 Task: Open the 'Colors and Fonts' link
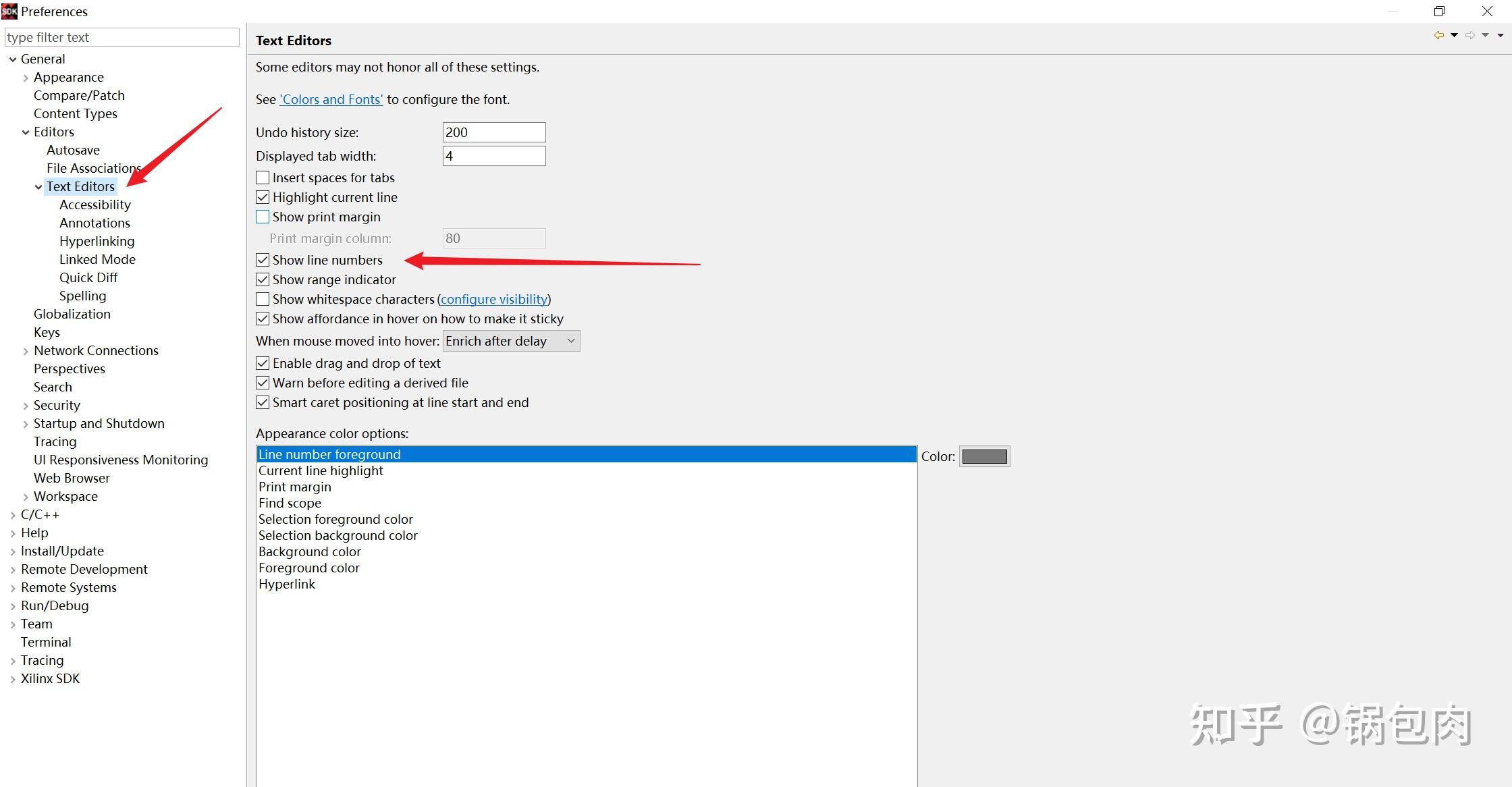331,99
